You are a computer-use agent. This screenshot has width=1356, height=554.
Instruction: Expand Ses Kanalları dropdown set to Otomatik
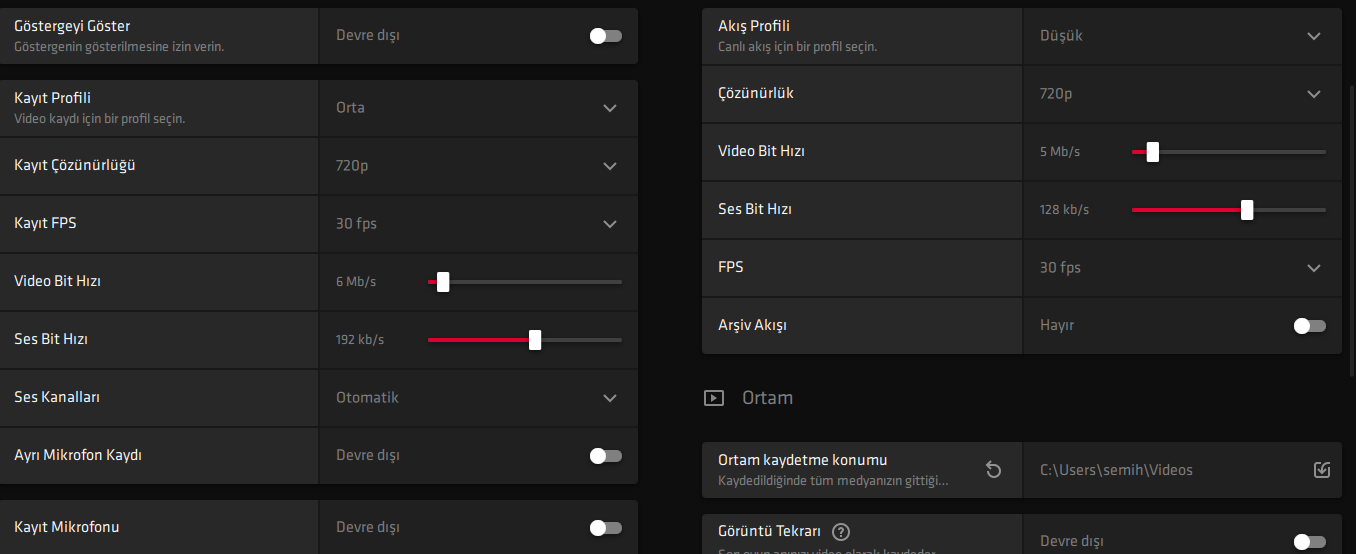[x=478, y=398]
